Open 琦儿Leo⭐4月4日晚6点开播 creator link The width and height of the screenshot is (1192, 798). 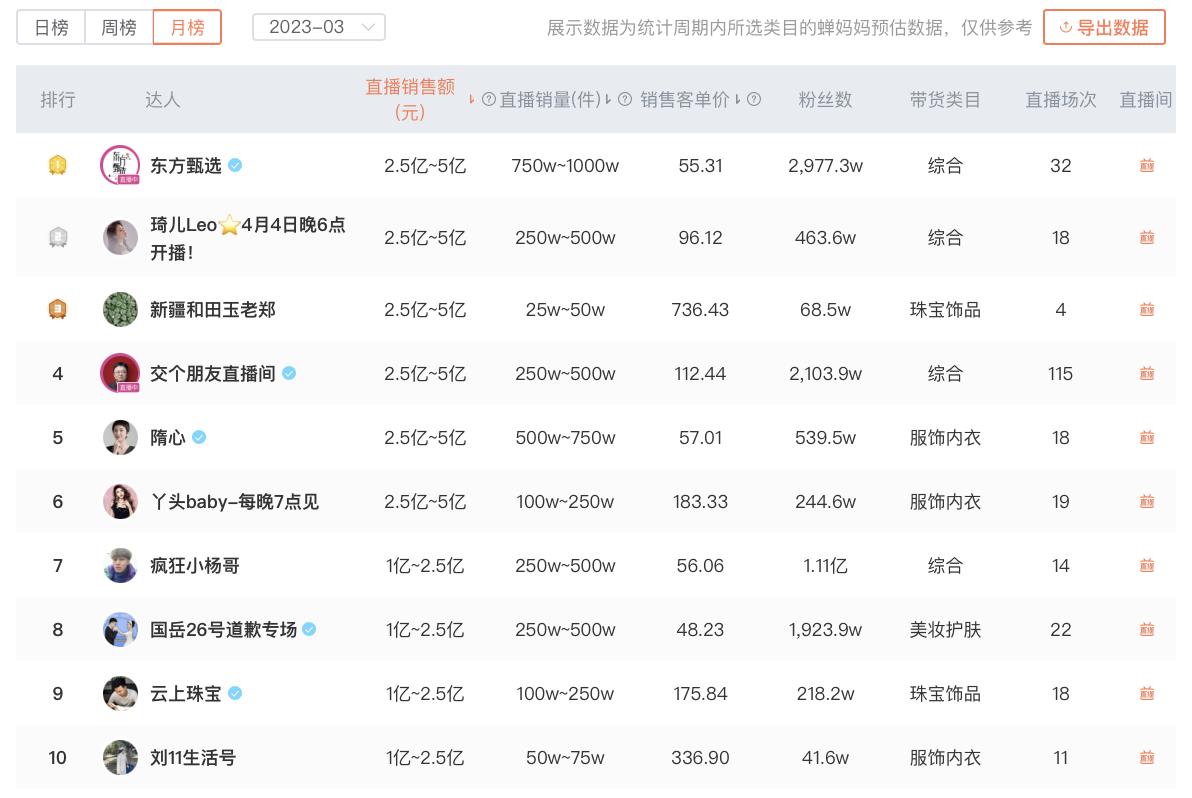coord(248,238)
